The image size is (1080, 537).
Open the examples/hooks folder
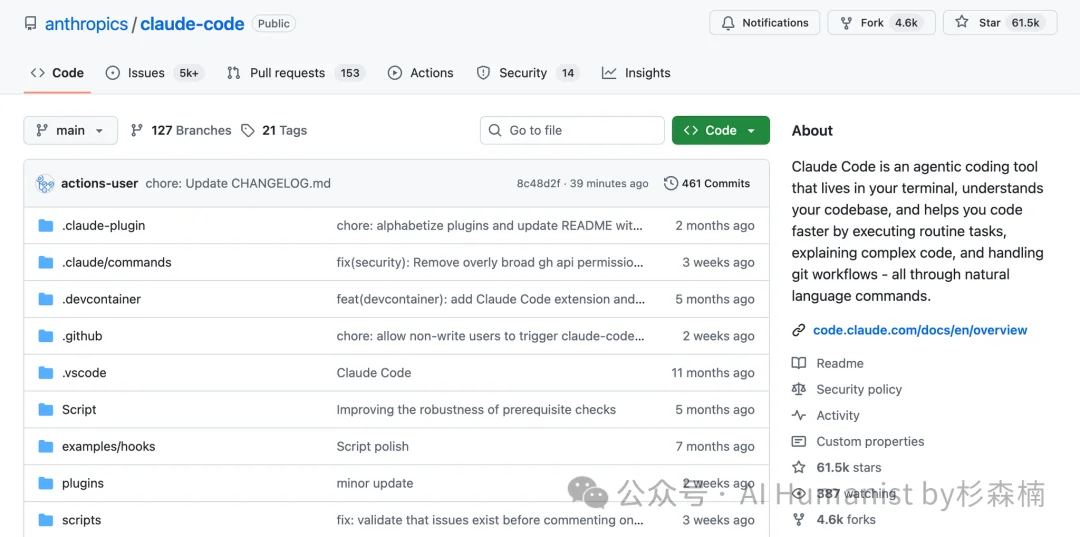point(108,447)
